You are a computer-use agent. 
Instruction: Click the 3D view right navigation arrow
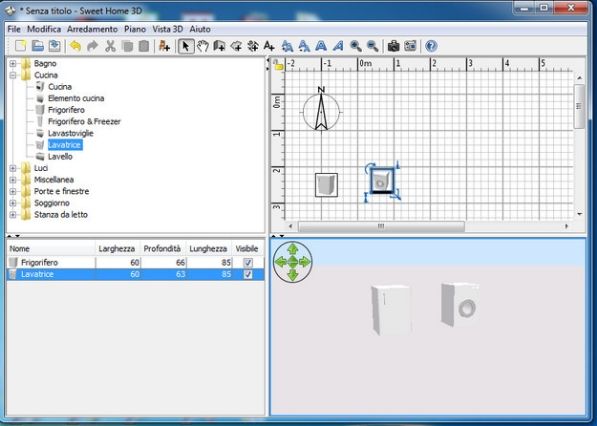pos(305,262)
